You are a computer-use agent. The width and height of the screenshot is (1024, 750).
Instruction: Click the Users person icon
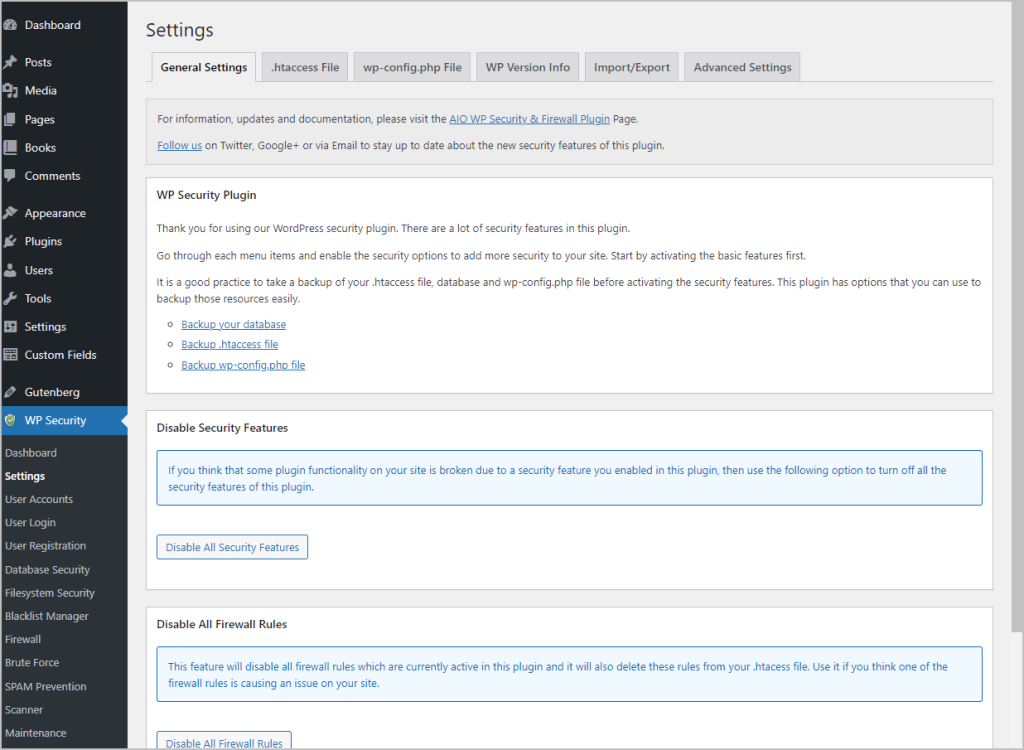[10, 270]
